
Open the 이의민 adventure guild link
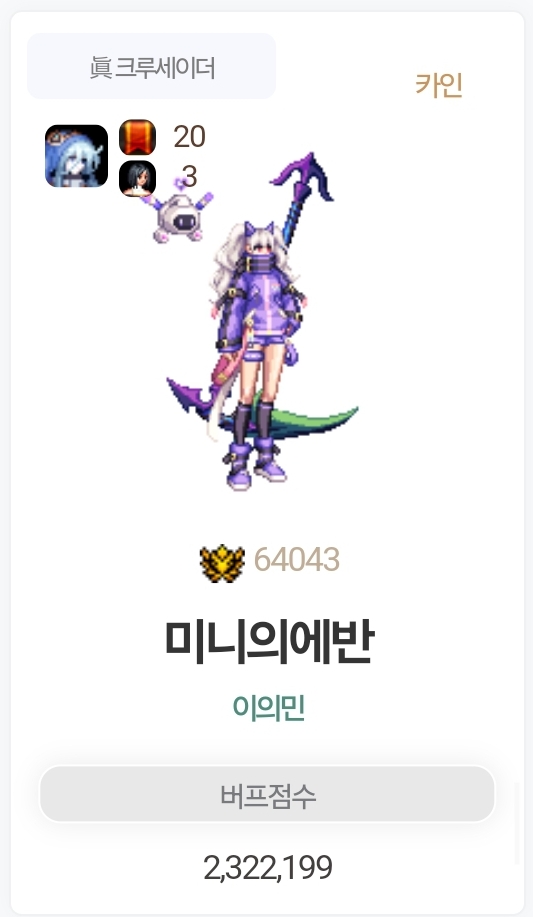pos(269,707)
